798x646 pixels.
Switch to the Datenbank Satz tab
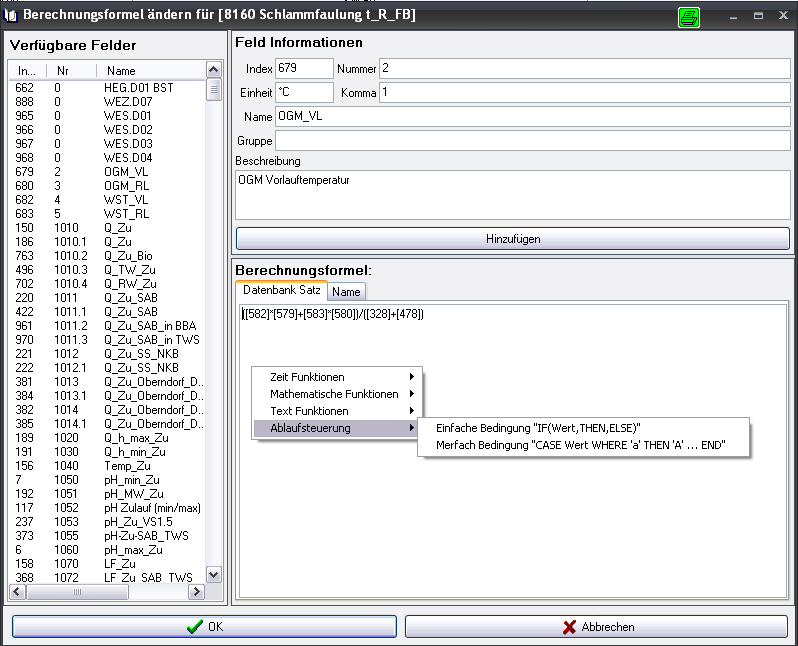point(281,290)
